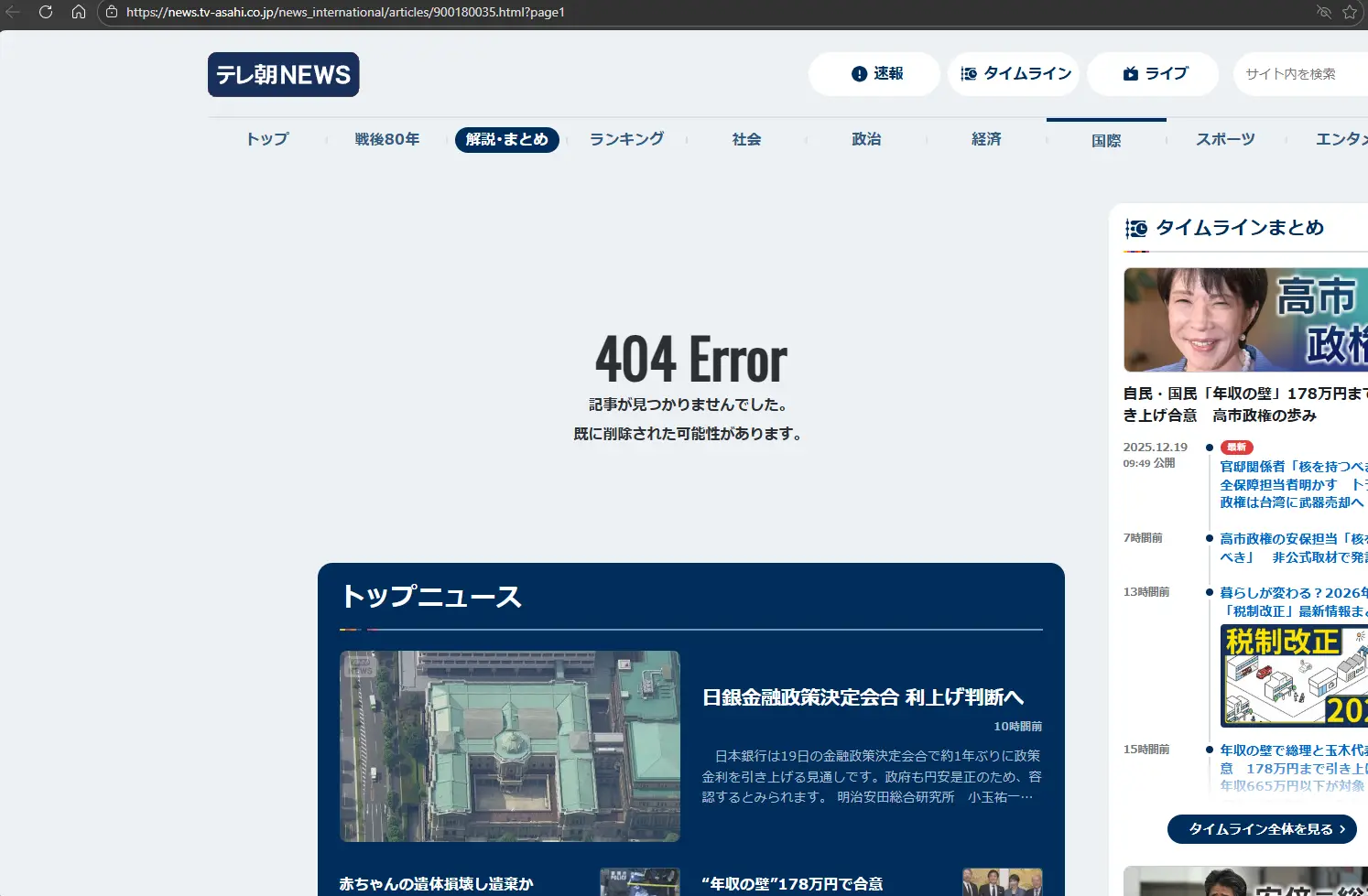View site info lock icon
The height and width of the screenshot is (896, 1368).
(x=112, y=12)
